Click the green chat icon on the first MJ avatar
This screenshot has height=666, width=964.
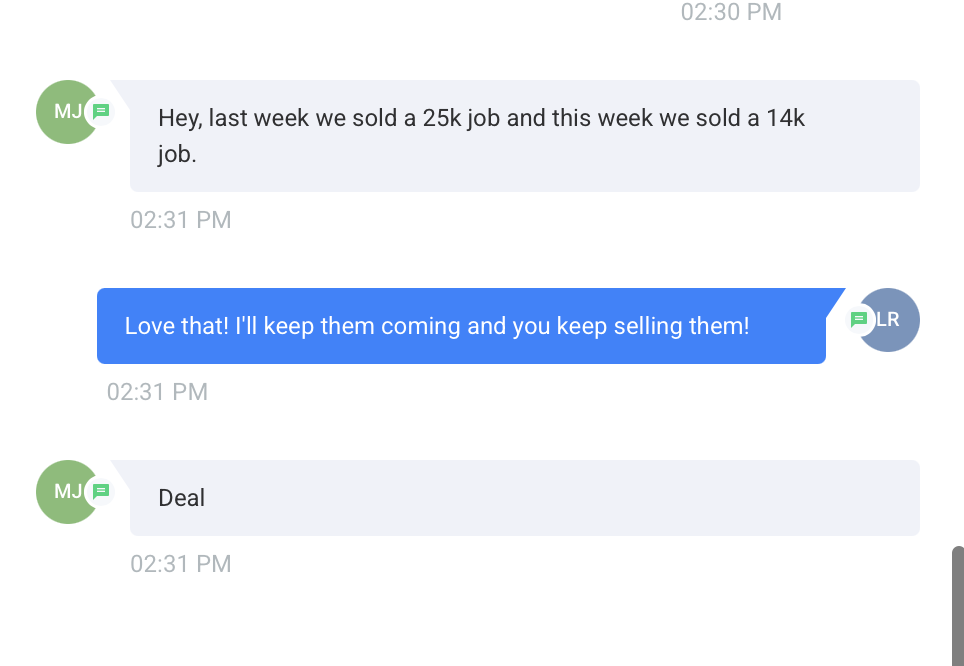(101, 112)
